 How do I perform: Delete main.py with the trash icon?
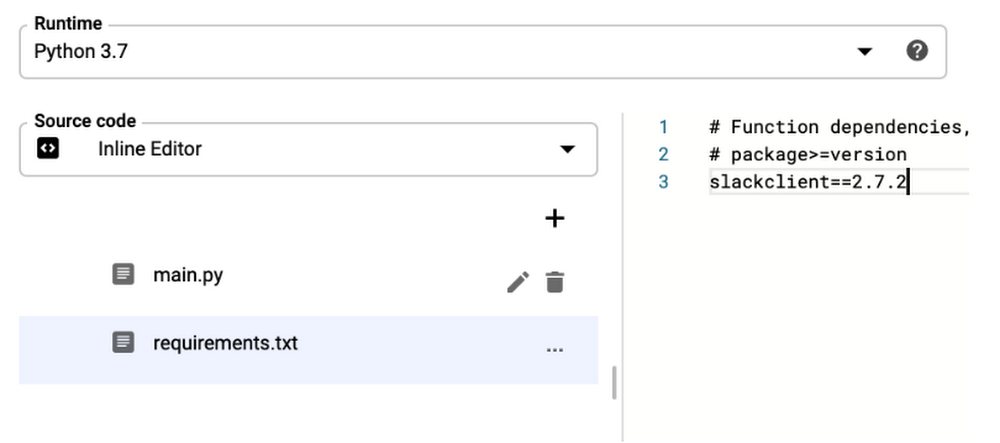555,282
